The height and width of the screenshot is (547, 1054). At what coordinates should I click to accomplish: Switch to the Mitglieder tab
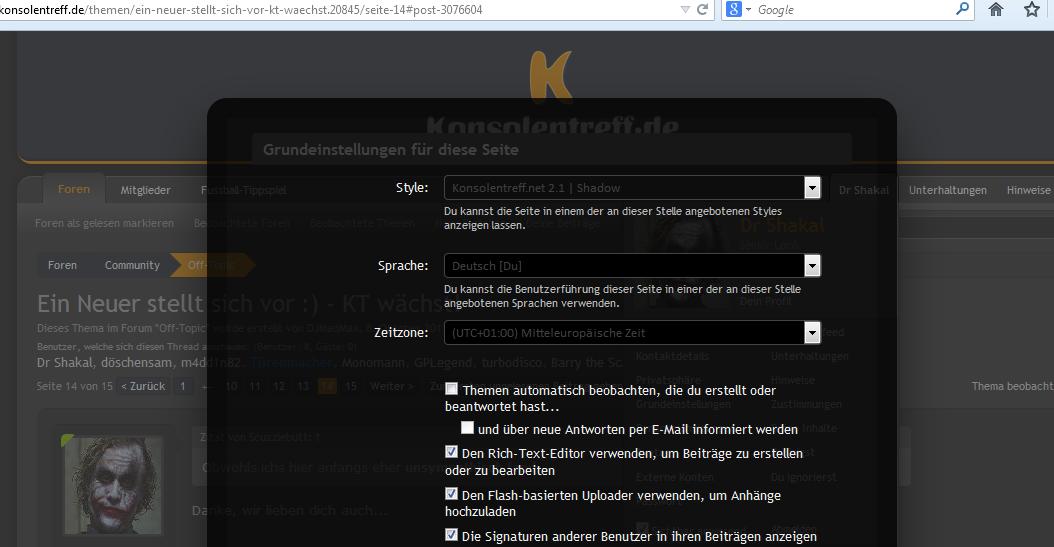point(145,190)
